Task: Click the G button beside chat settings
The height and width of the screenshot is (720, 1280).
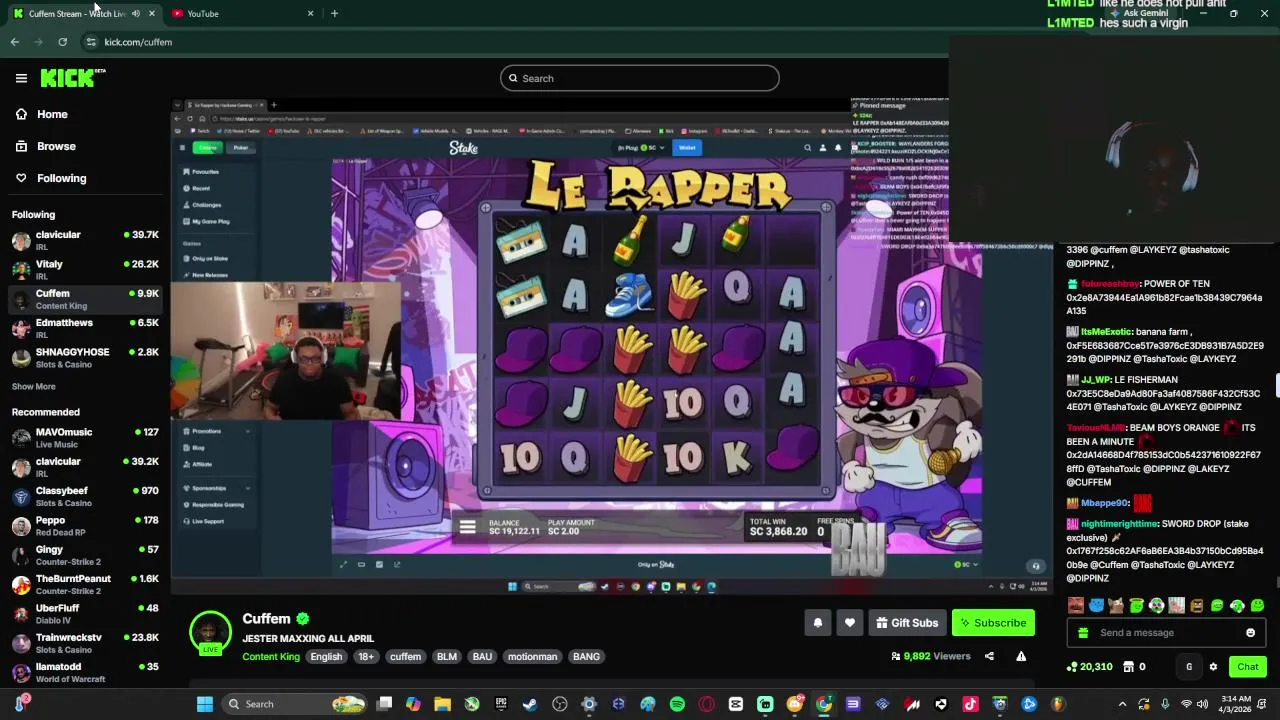Action: click(x=1189, y=667)
